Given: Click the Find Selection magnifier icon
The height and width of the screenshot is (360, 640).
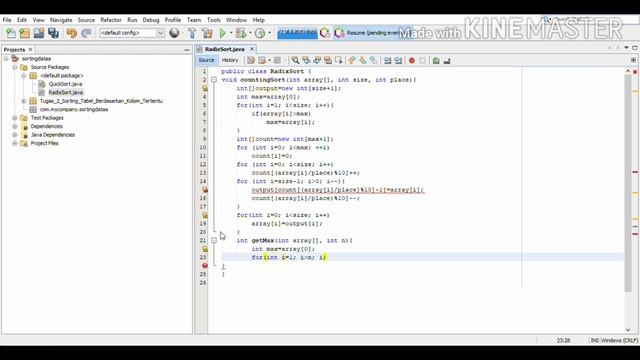Looking at the screenshot, I should pyautogui.click(x=295, y=60).
